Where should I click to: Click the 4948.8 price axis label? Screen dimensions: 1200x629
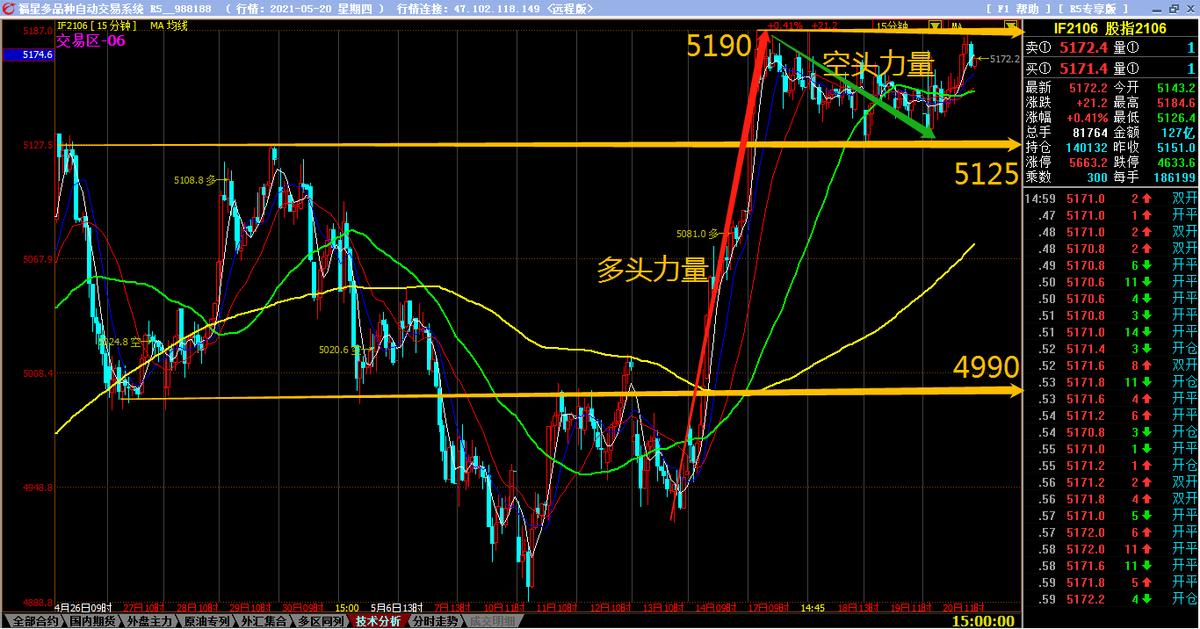36,488
